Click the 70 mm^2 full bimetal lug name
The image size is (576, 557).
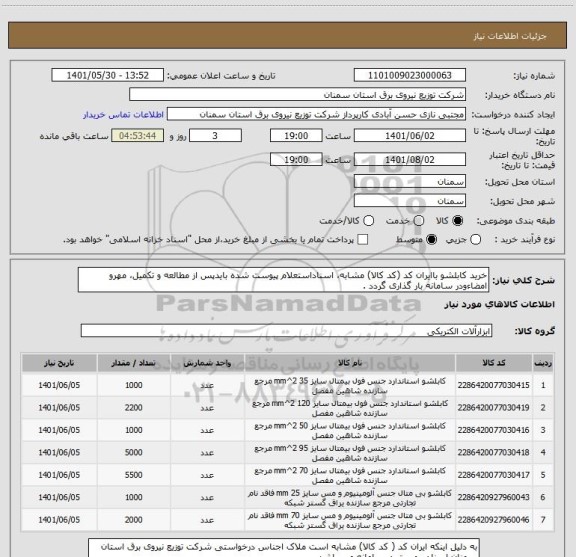350,475
